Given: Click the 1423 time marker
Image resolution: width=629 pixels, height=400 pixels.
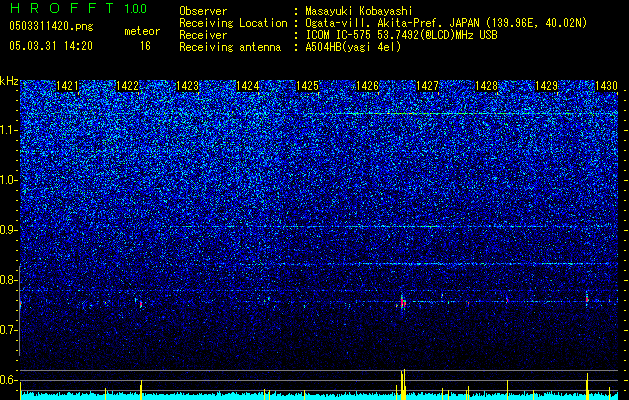Looking at the screenshot, I should click(x=187, y=85).
